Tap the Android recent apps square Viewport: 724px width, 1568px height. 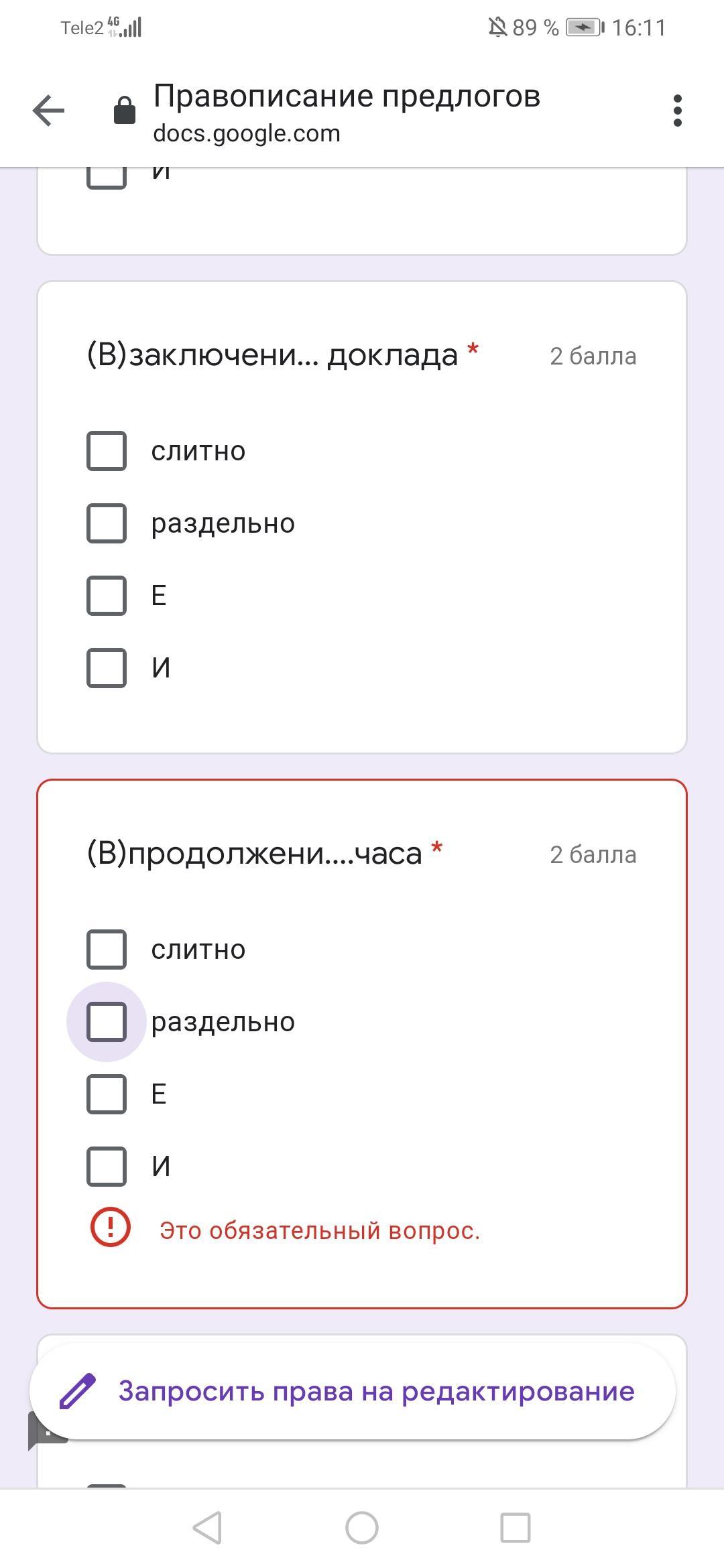[x=516, y=1528]
